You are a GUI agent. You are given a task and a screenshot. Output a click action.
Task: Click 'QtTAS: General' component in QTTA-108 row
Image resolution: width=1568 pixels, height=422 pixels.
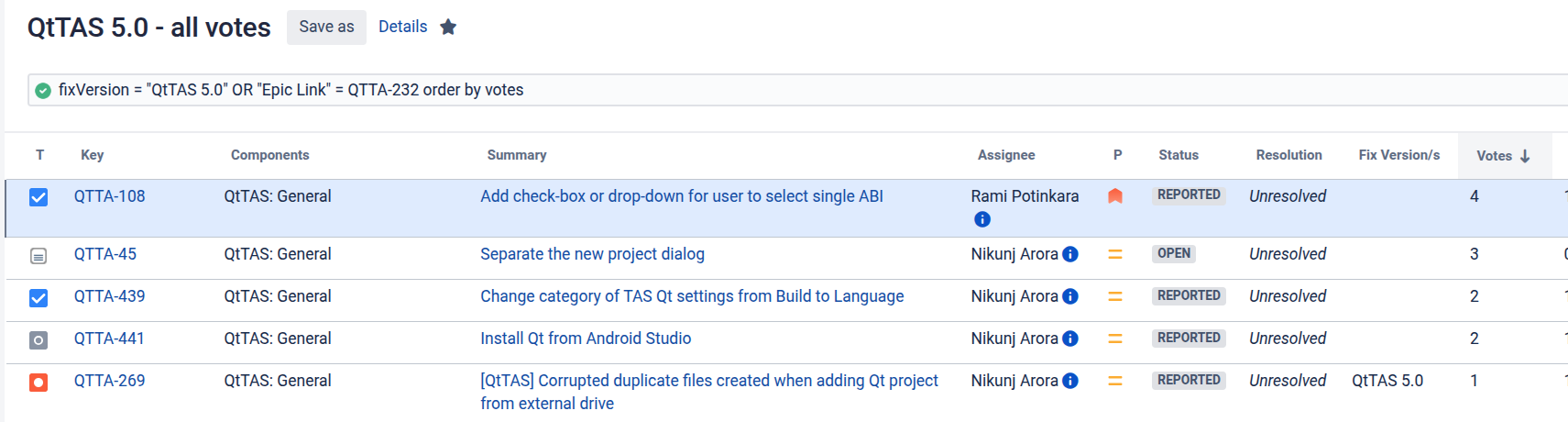pos(278,196)
